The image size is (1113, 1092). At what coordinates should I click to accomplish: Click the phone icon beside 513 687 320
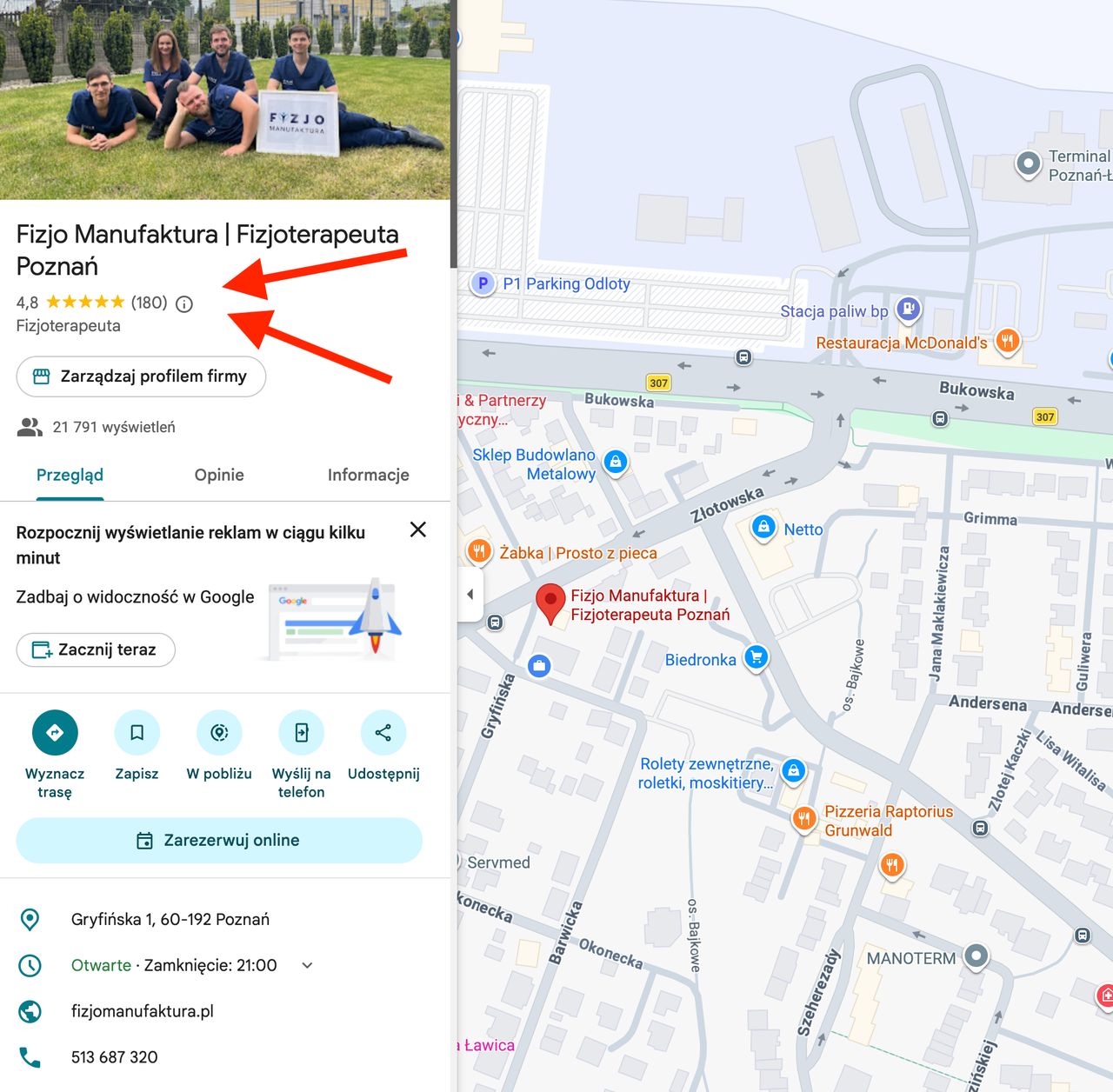(x=30, y=1057)
